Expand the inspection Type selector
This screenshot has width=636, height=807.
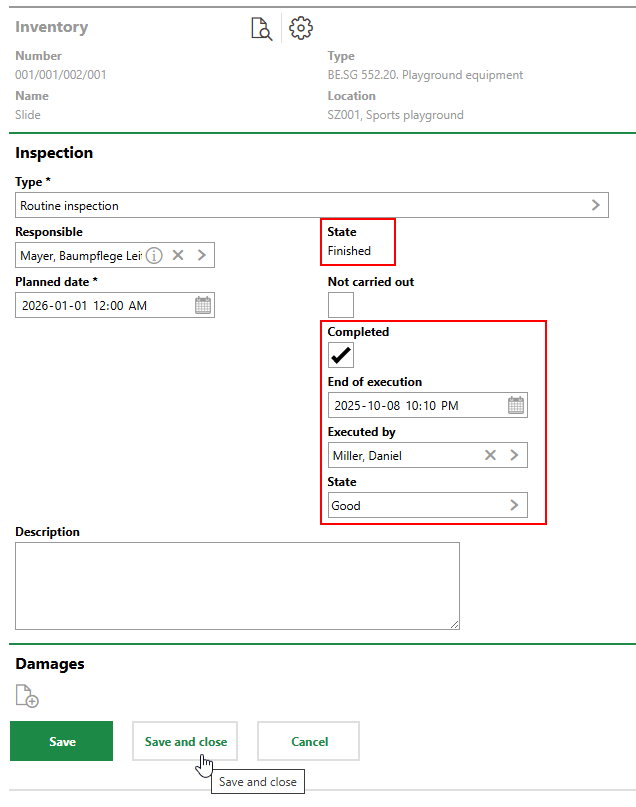tap(596, 205)
